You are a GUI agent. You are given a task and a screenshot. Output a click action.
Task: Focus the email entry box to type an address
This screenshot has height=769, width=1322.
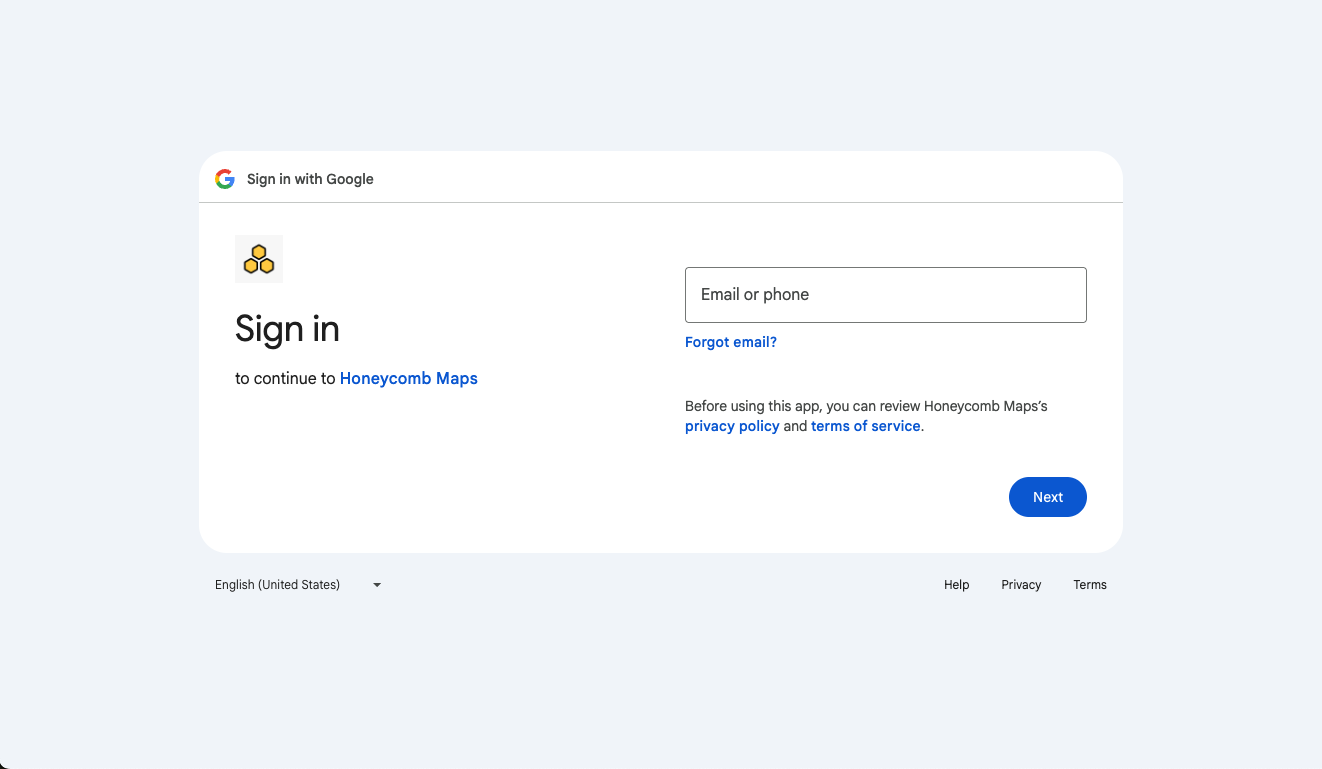885,294
